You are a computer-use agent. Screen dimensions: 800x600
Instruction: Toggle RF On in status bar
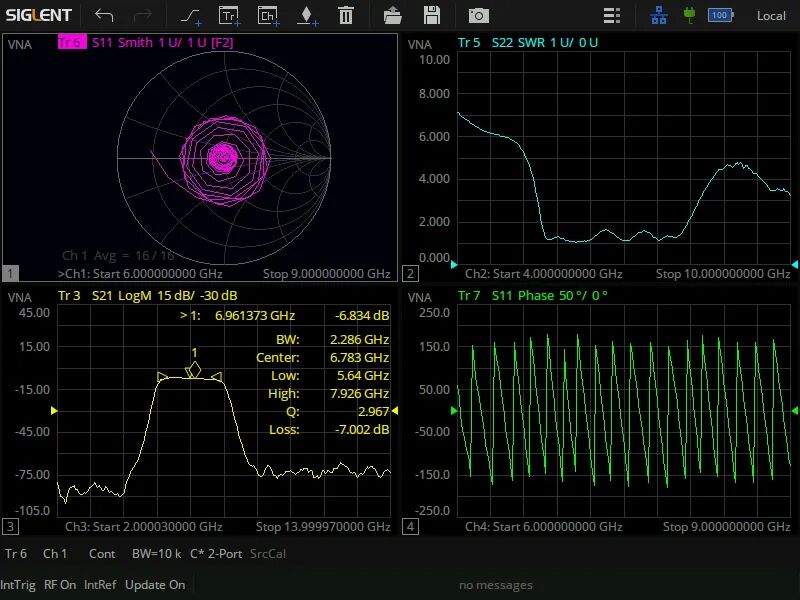(60, 585)
